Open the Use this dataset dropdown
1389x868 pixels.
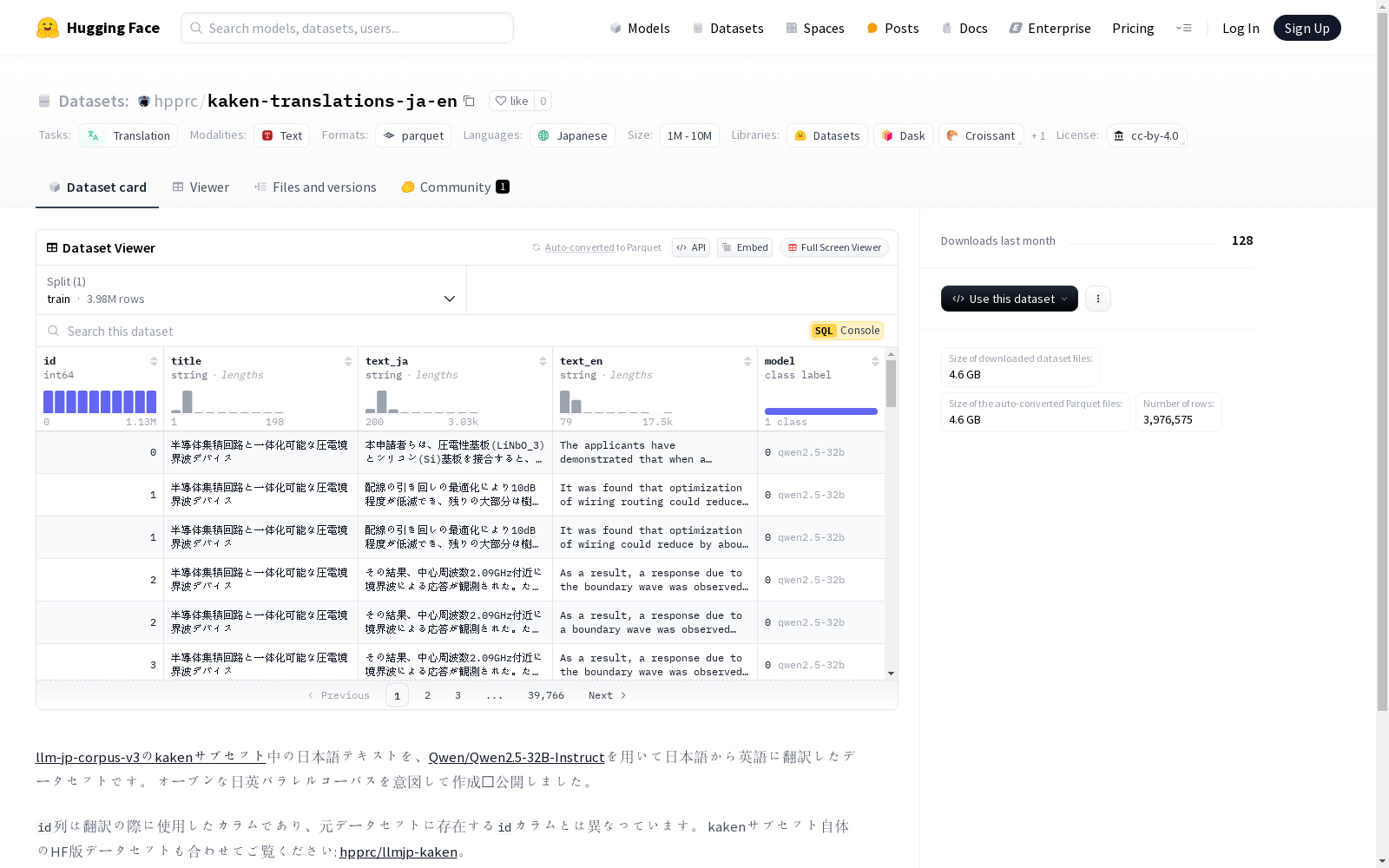1010,299
